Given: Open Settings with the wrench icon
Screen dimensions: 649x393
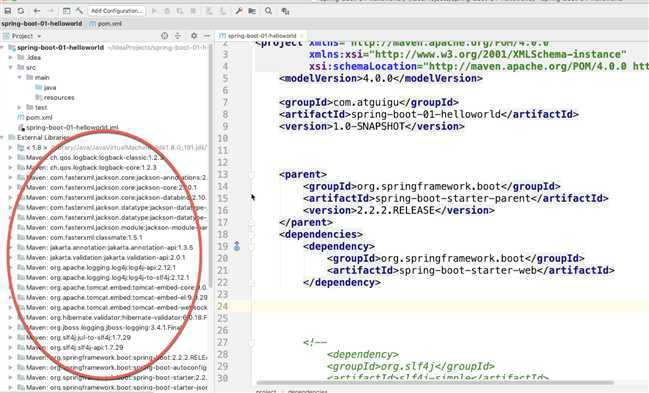Looking at the screenshot, I should pyautogui.click(x=239, y=11).
